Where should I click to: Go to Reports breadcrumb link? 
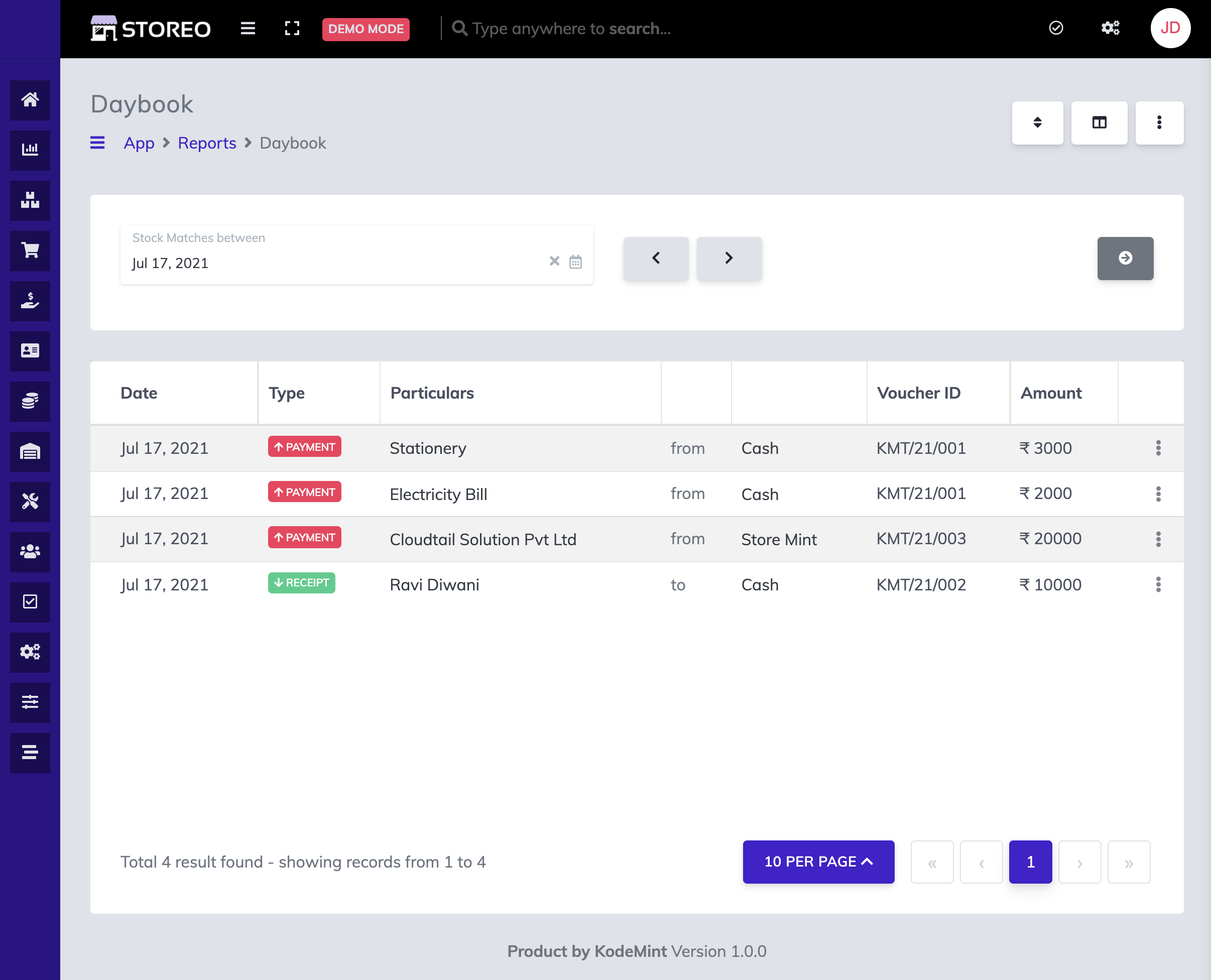tap(207, 144)
